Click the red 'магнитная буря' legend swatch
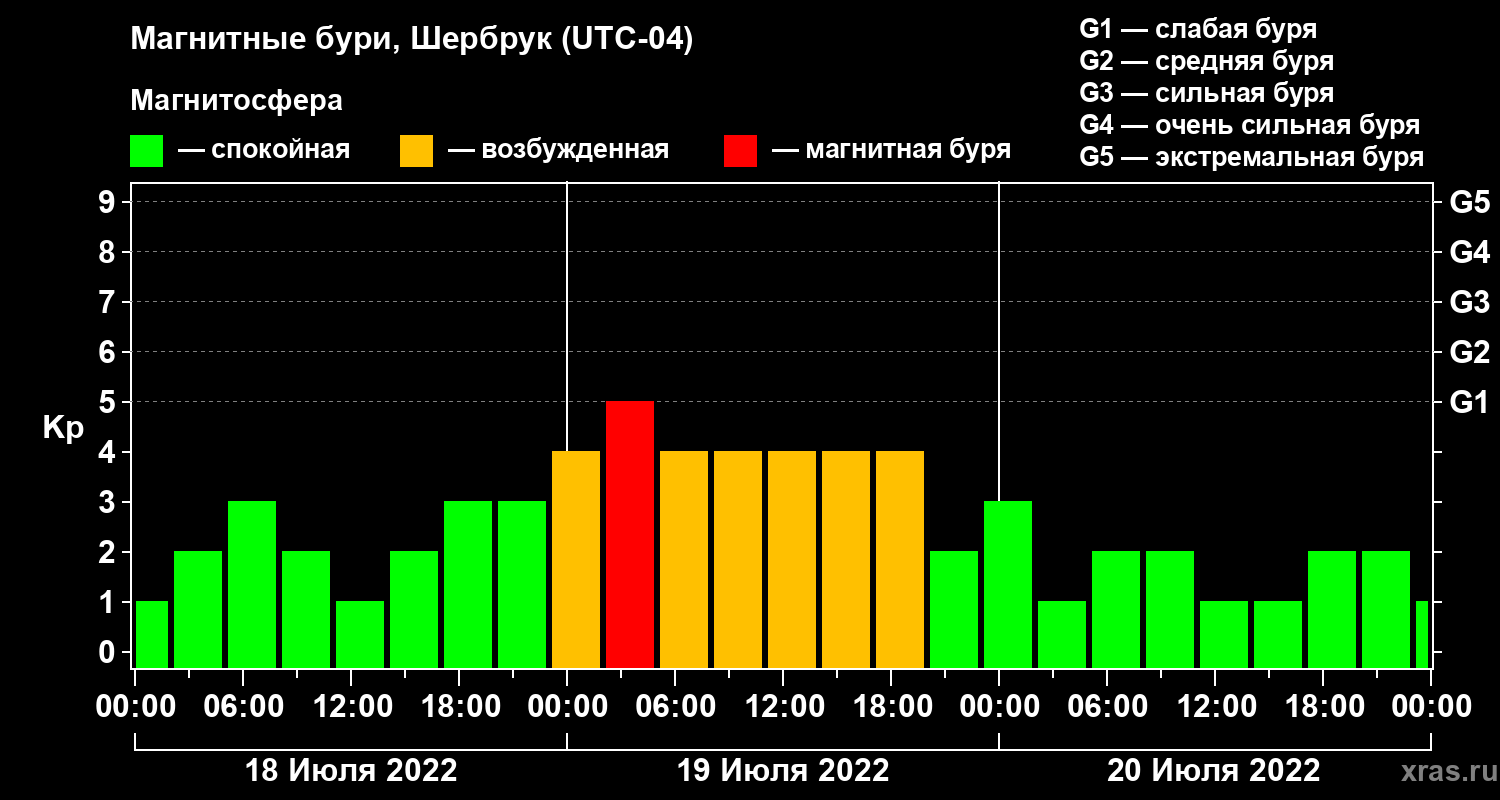1500x800 pixels. pyautogui.click(x=740, y=151)
